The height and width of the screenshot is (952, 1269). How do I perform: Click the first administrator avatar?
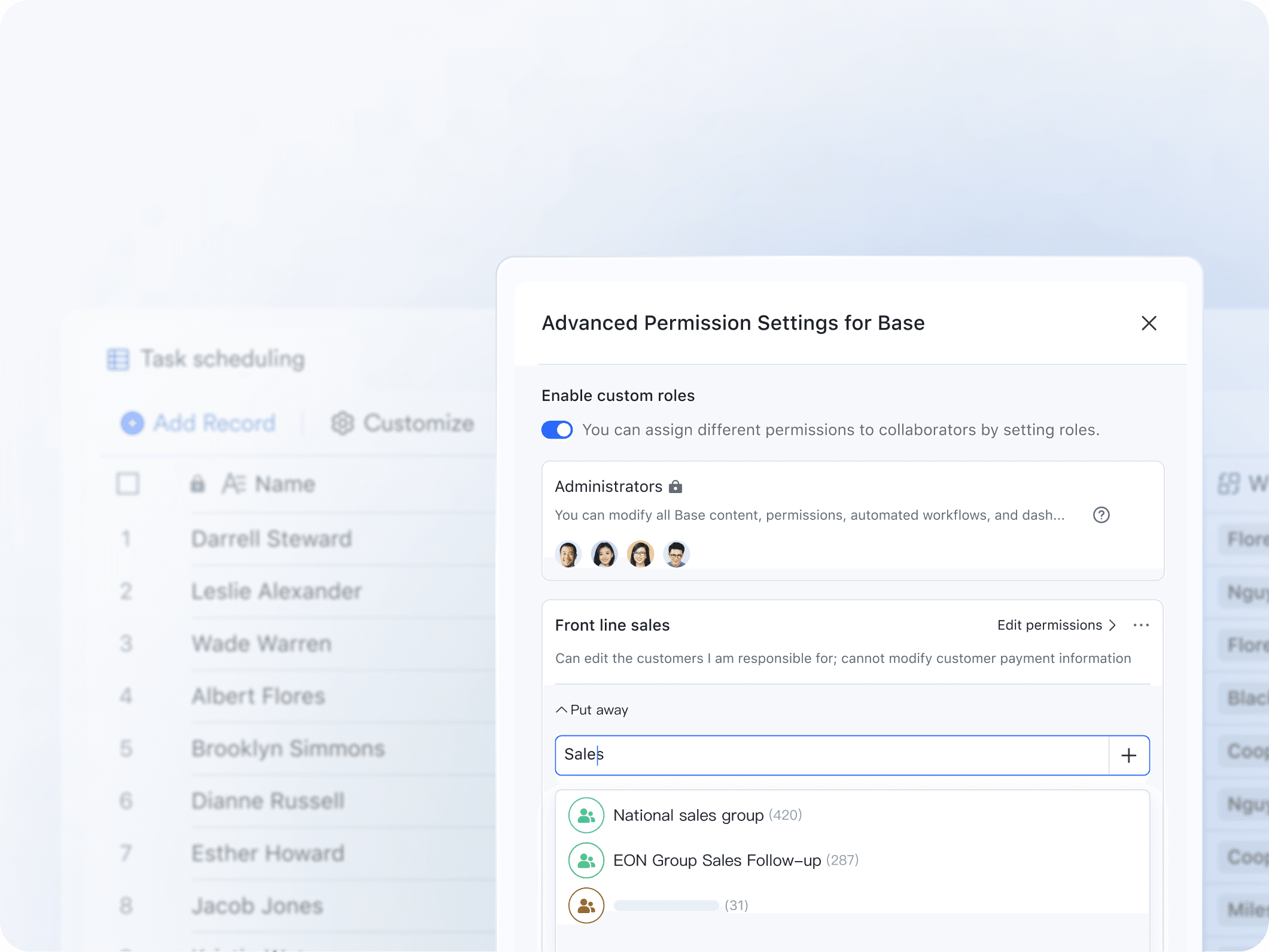[568, 554]
